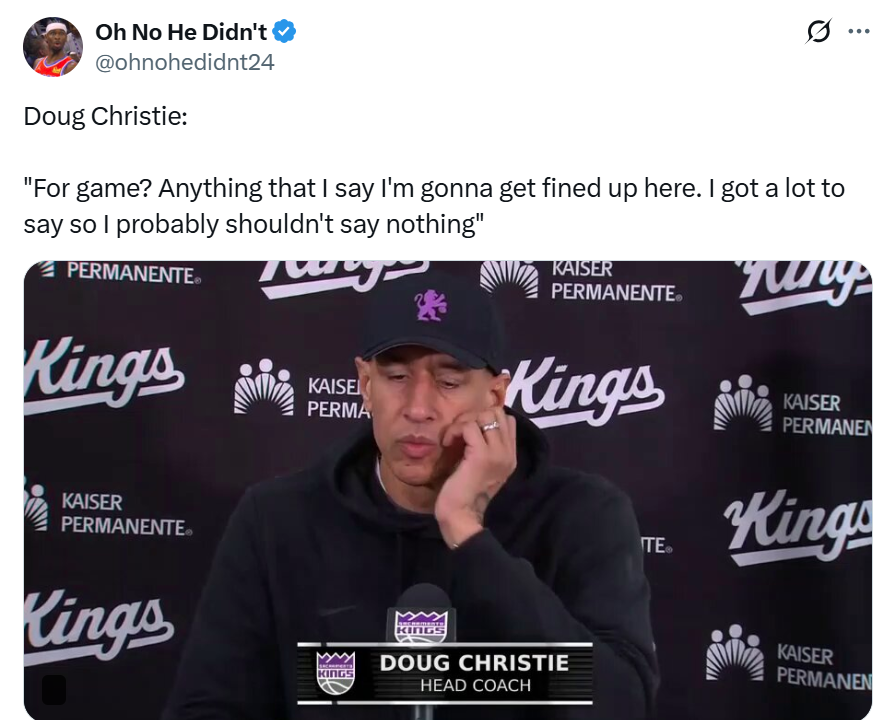Expand the post's three-dot more menu
The height and width of the screenshot is (720, 883).
tap(858, 31)
